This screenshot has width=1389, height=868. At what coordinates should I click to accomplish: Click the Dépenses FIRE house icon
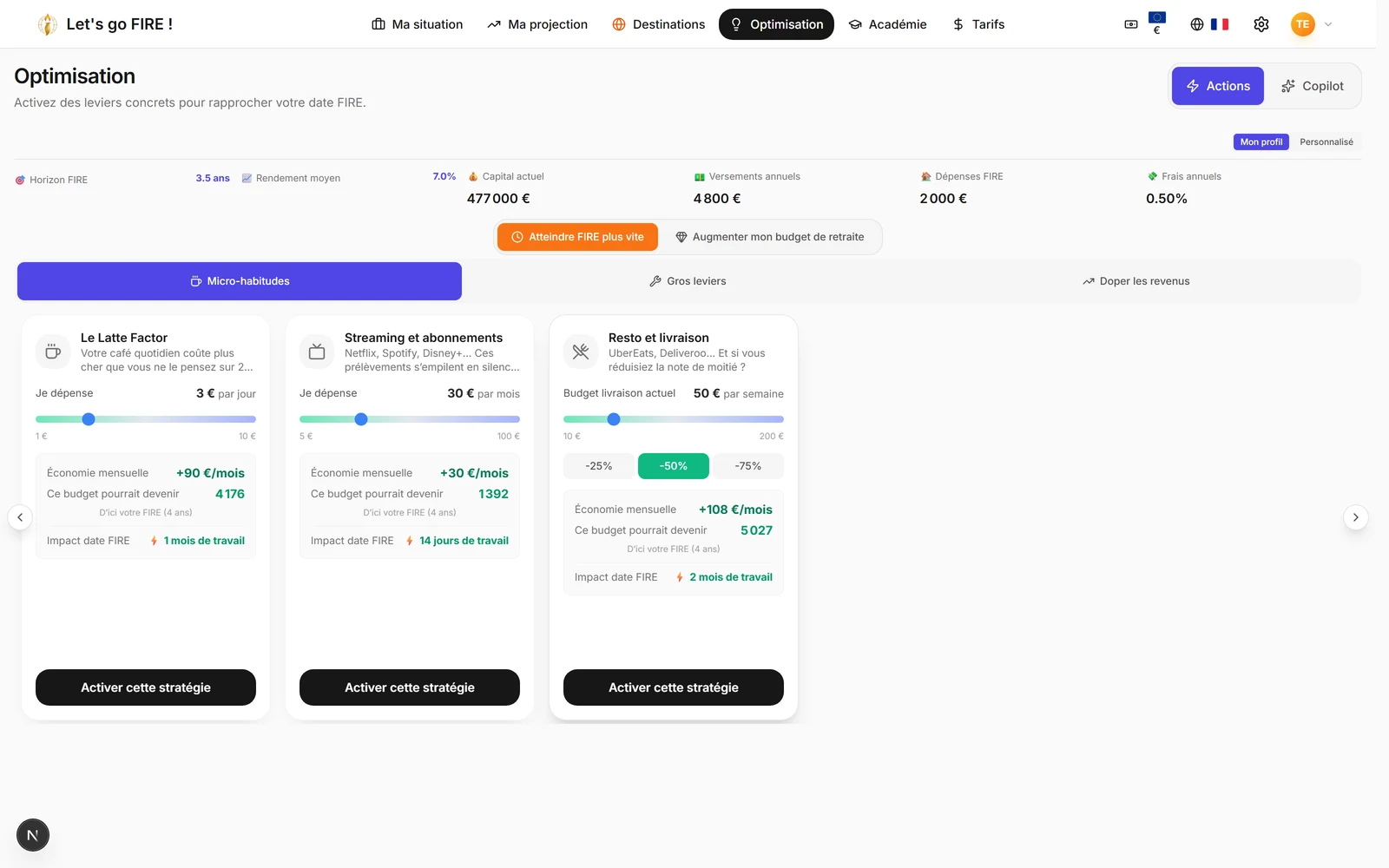pos(926,176)
